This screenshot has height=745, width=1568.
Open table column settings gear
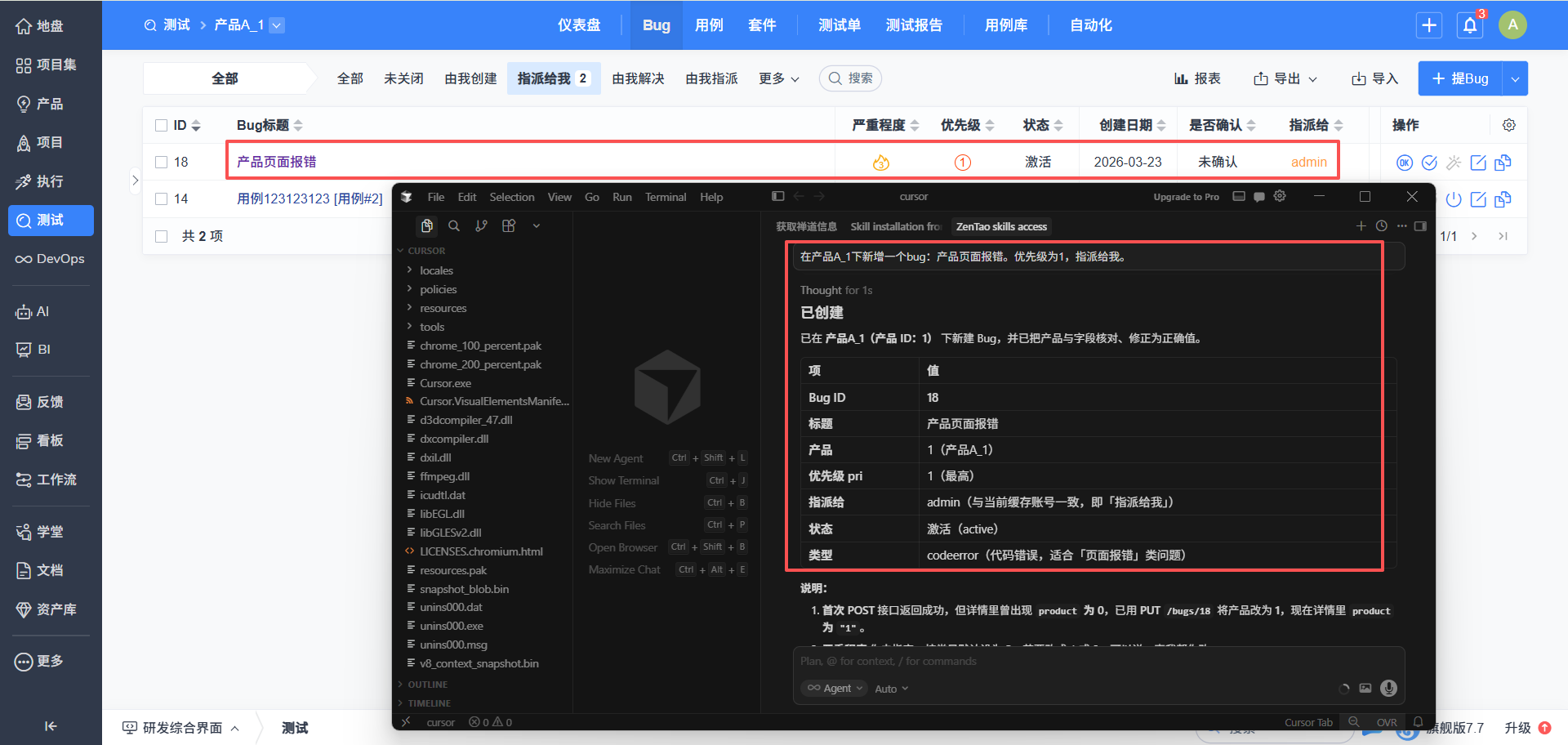coord(1509,125)
